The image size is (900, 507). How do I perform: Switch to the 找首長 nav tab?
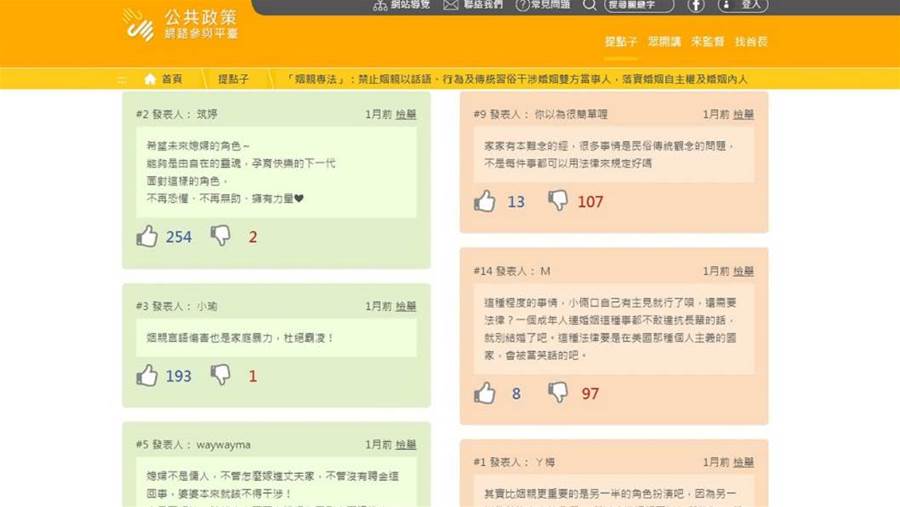point(751,41)
